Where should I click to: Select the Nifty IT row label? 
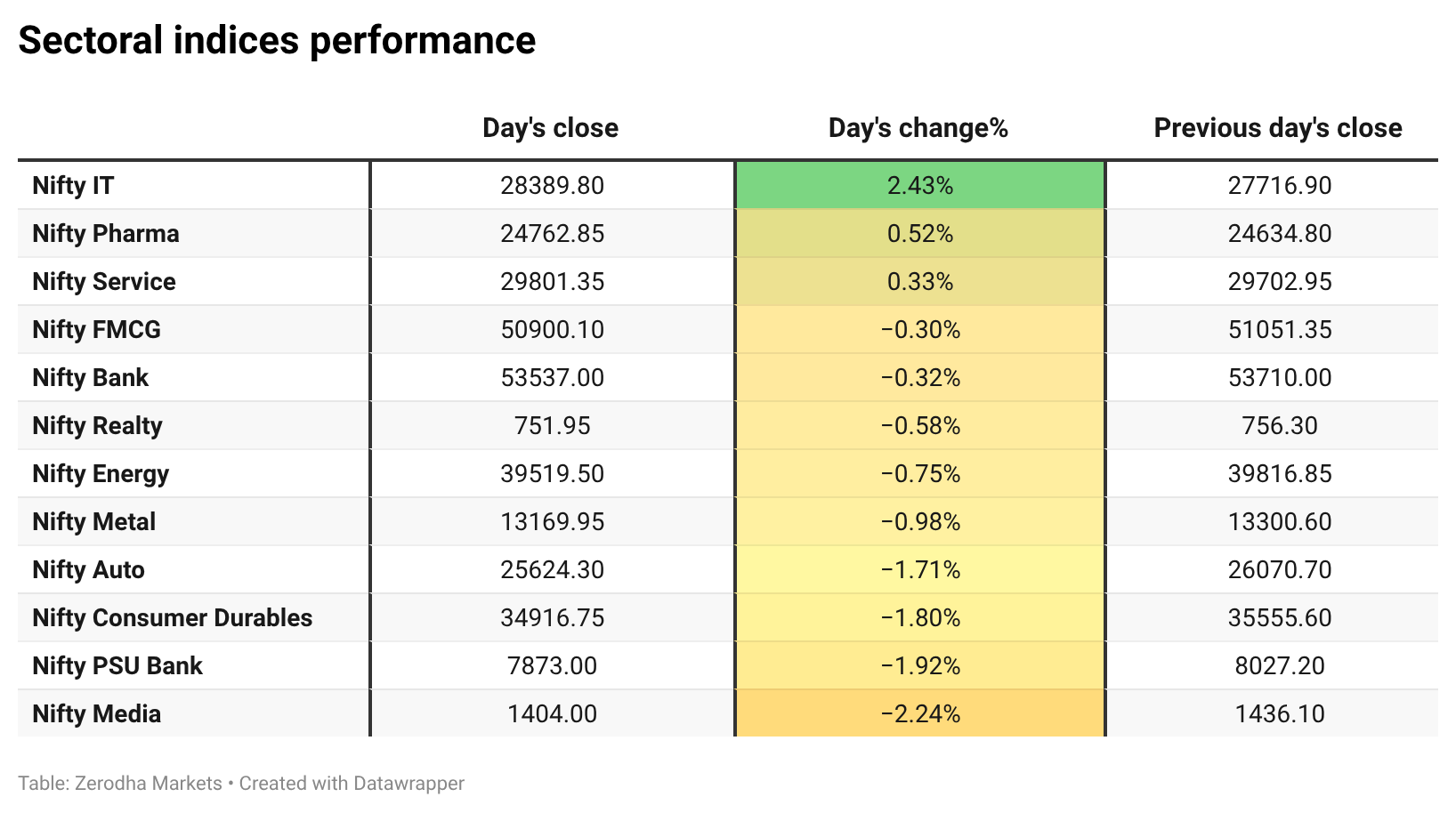coord(73,185)
